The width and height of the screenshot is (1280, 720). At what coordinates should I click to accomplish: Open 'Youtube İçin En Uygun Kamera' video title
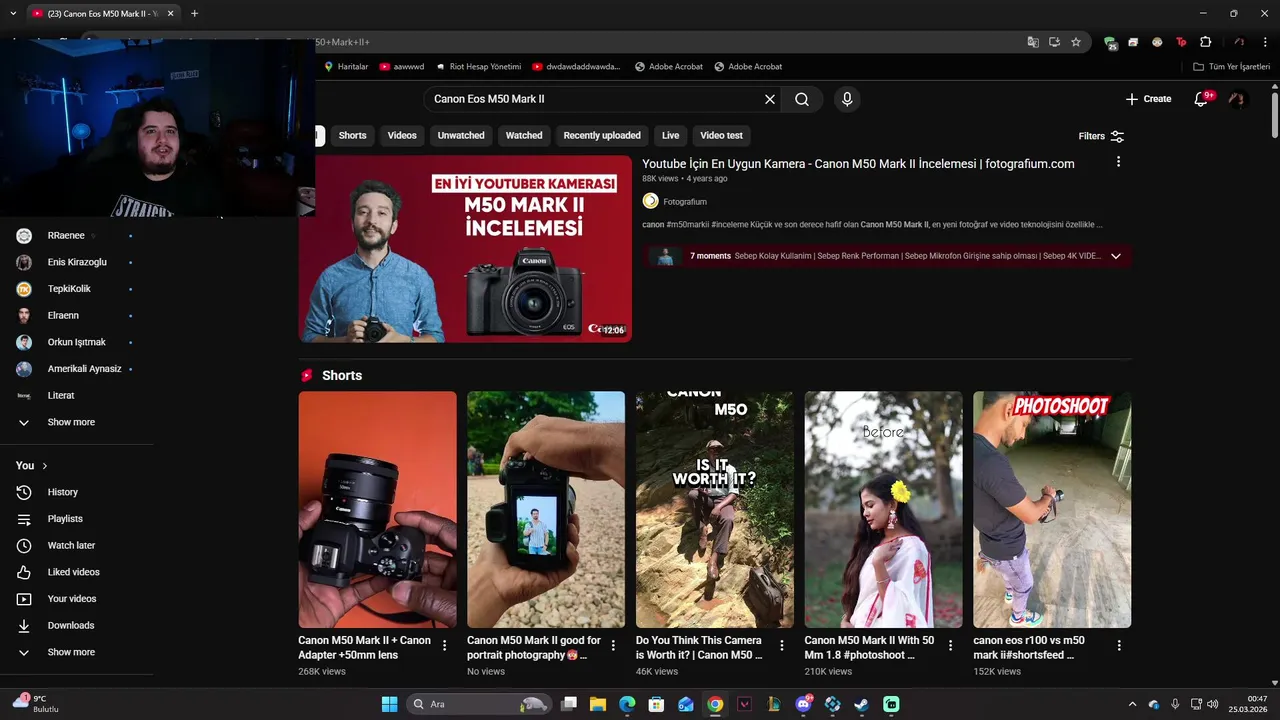[858, 164]
